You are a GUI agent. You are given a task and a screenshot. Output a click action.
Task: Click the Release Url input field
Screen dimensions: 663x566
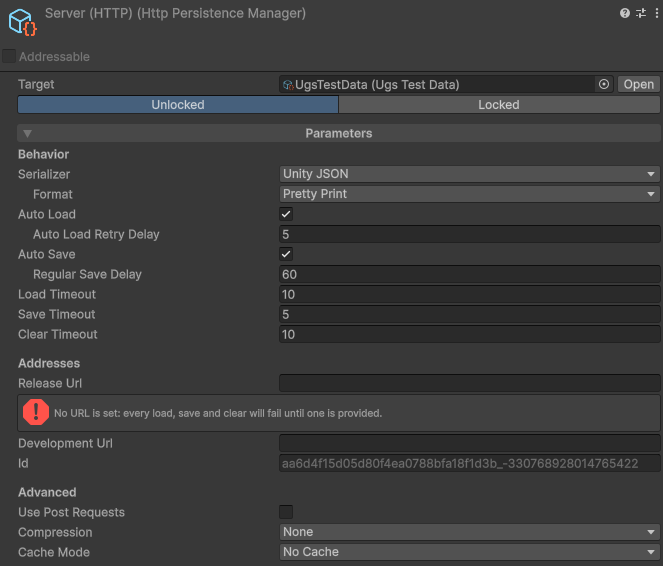click(x=469, y=383)
